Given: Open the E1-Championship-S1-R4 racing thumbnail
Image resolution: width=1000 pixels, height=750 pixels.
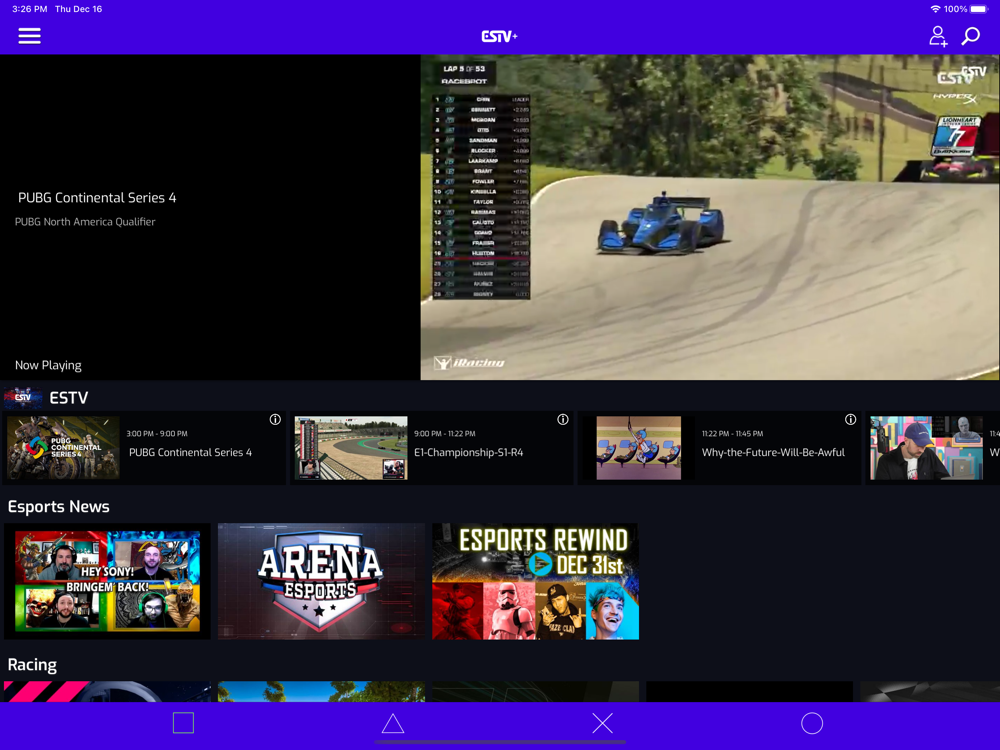Looking at the screenshot, I should pos(351,448).
